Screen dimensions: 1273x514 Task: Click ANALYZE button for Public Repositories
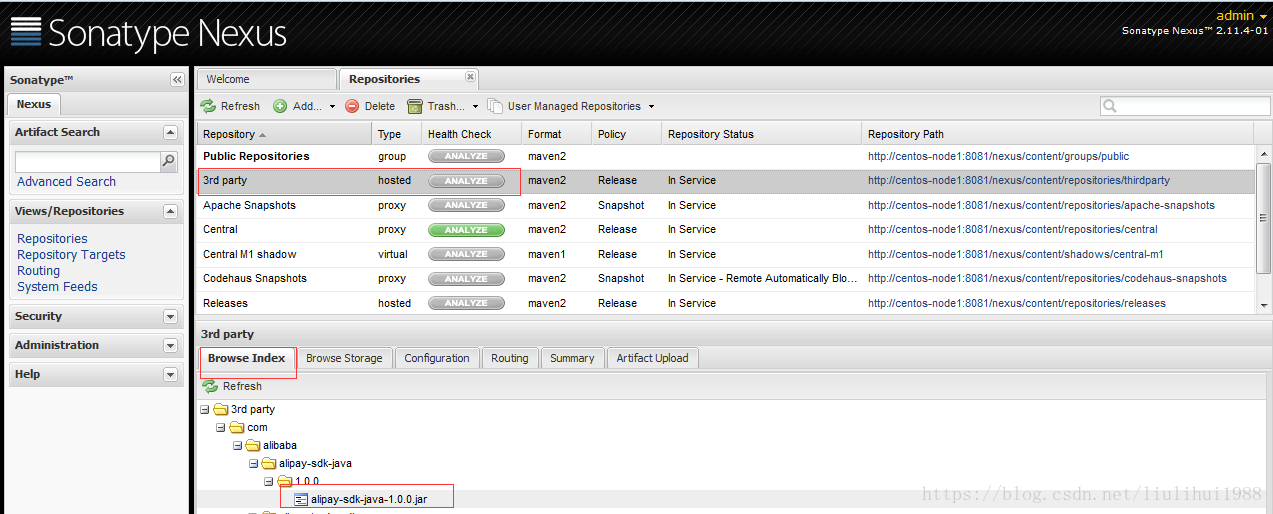466,156
